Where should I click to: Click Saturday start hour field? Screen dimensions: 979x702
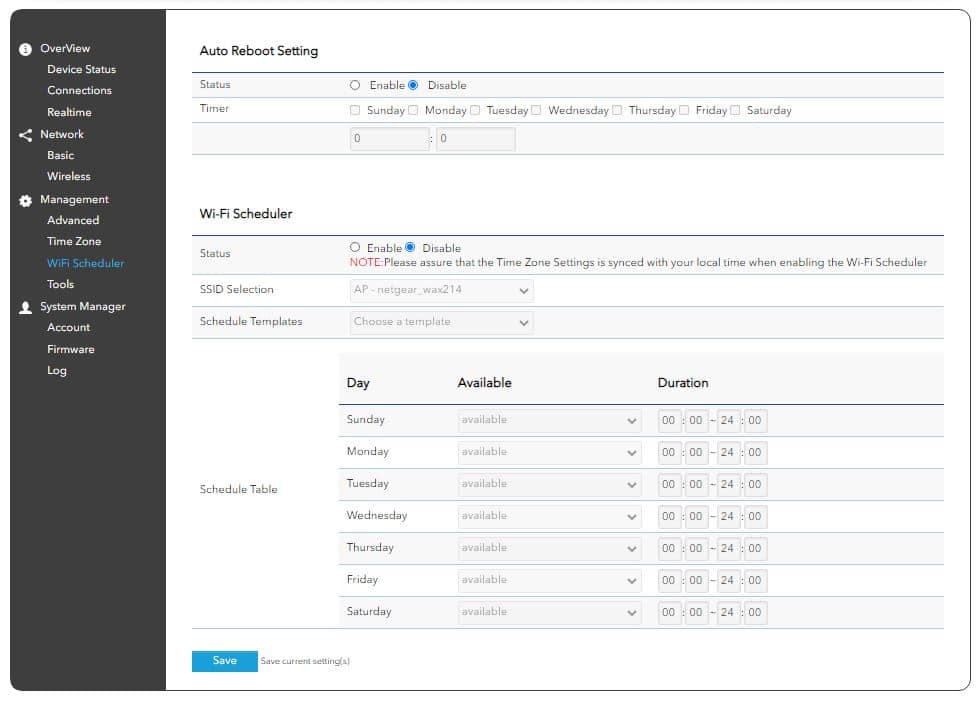tap(669, 613)
